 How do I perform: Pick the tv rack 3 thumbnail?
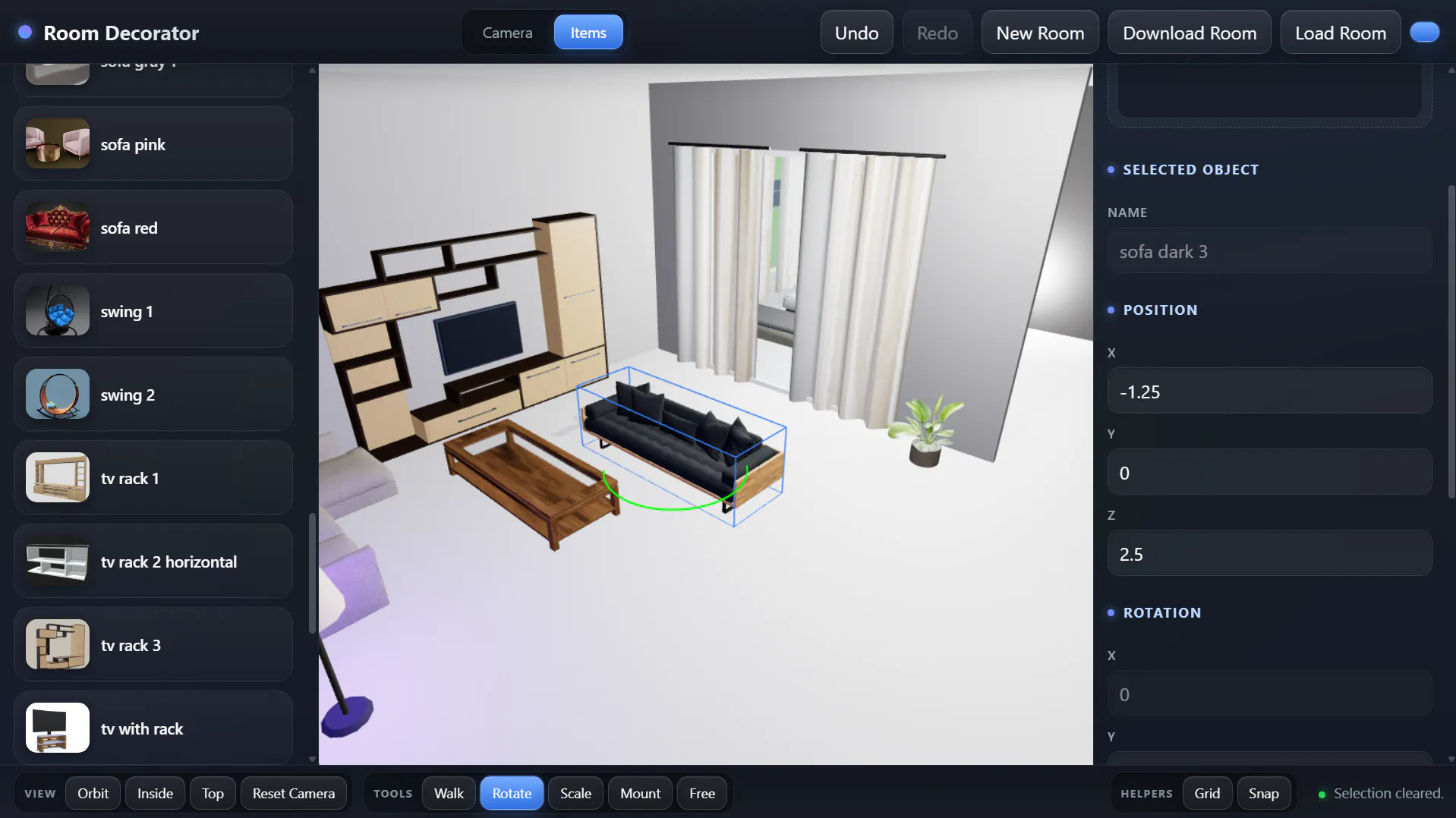point(58,644)
